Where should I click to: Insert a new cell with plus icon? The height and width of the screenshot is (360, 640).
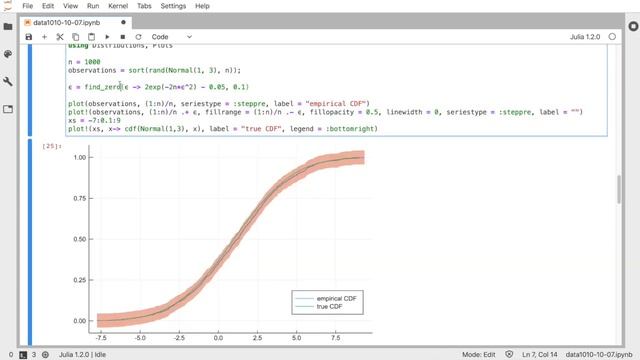tap(44, 37)
